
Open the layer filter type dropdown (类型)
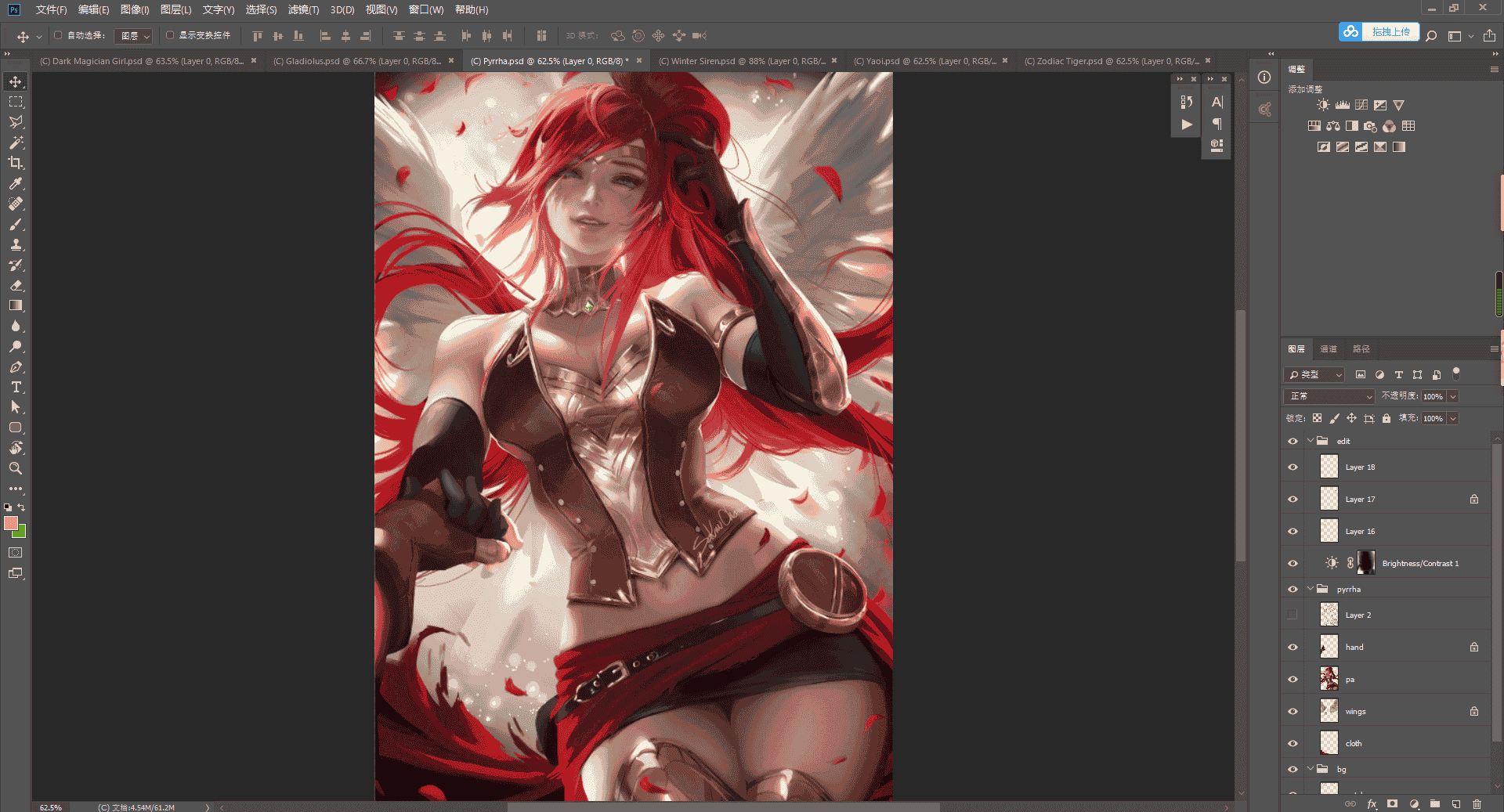(x=1314, y=374)
